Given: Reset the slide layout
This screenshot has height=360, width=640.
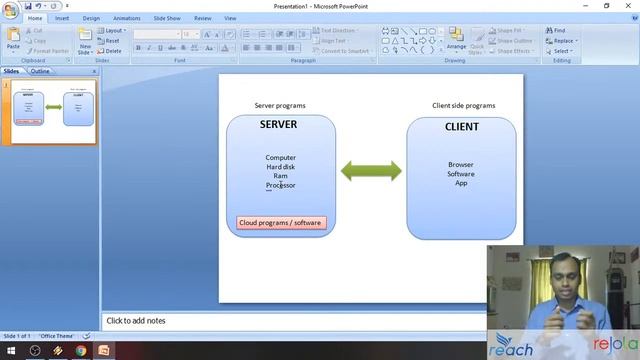Looking at the screenshot, I should pyautogui.click(x=109, y=41).
